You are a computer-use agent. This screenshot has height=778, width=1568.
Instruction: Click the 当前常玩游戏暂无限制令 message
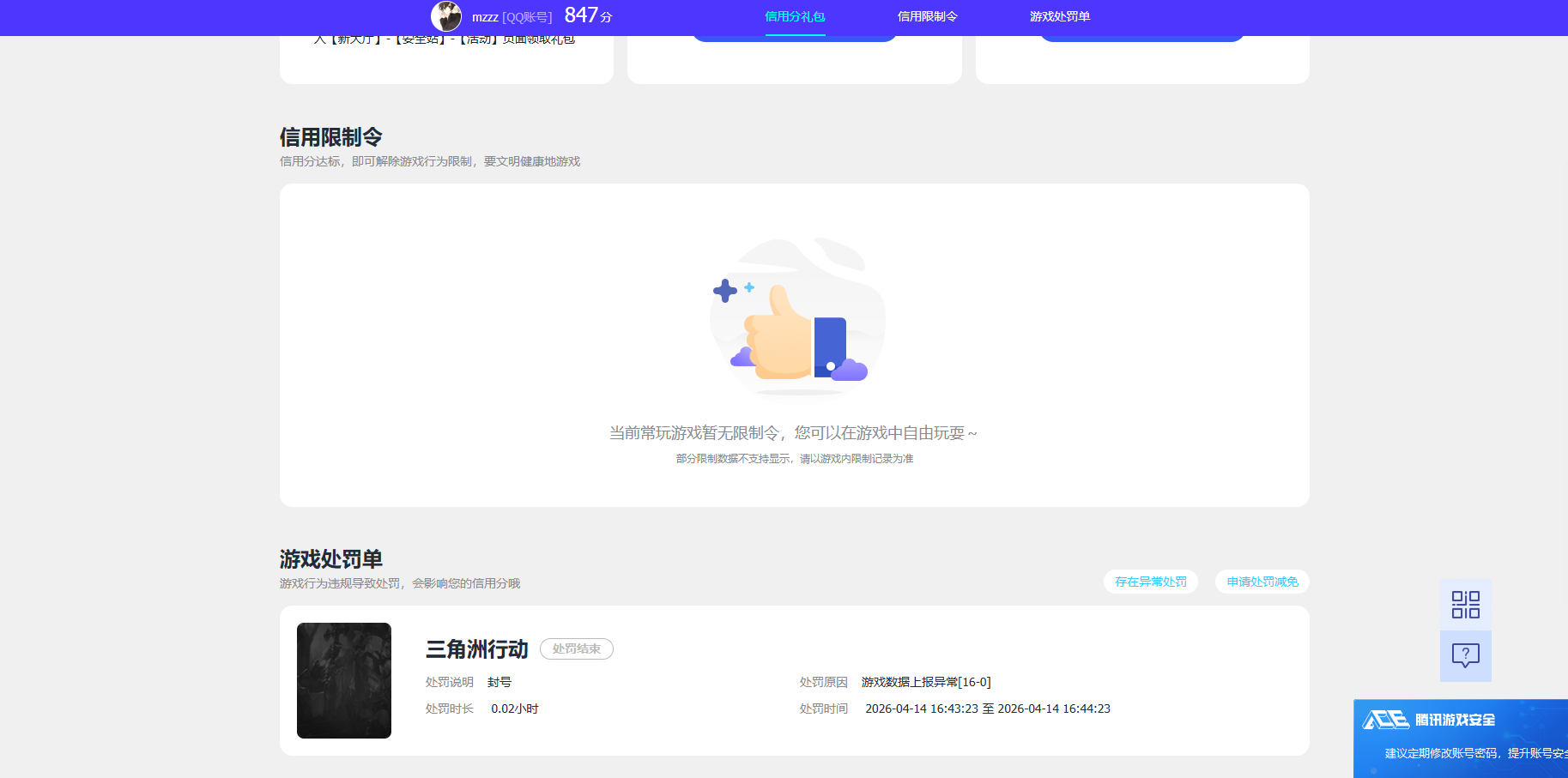794,433
